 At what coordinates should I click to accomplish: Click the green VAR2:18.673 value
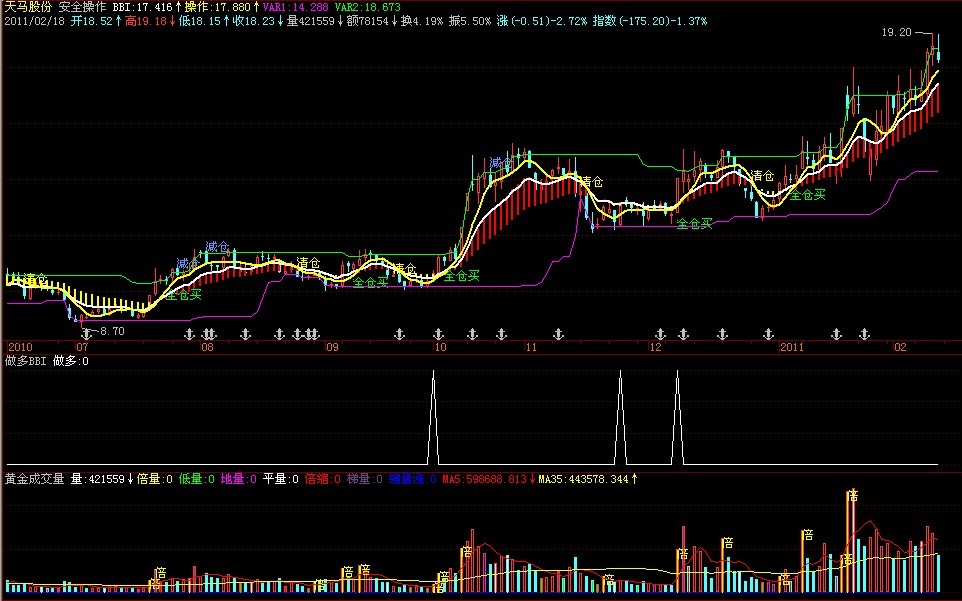[367, 7]
